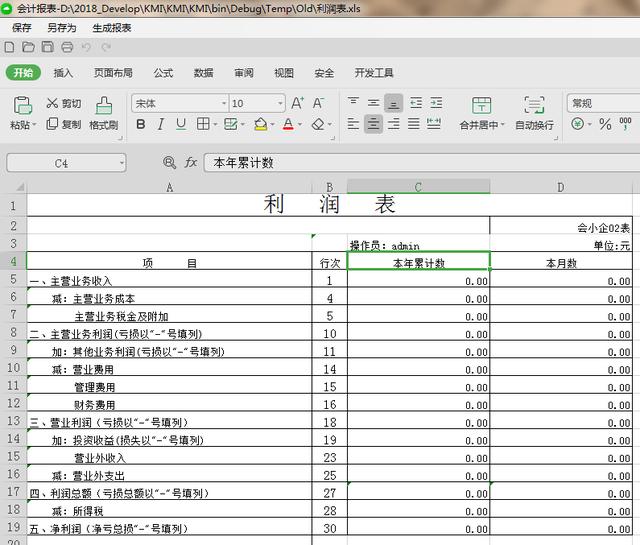Expand the font color dropdown arrow
The image size is (640, 545).
click(x=300, y=124)
